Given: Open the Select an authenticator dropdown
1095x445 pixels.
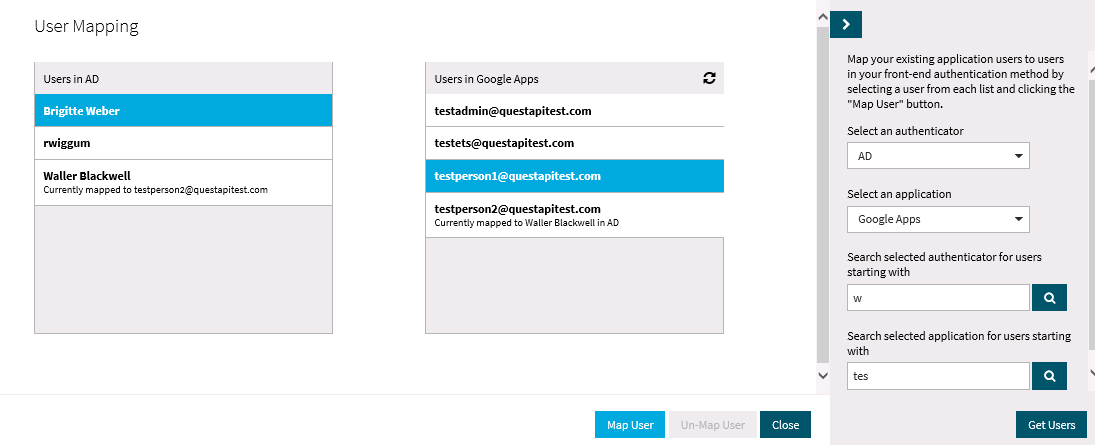Looking at the screenshot, I should [x=938, y=156].
